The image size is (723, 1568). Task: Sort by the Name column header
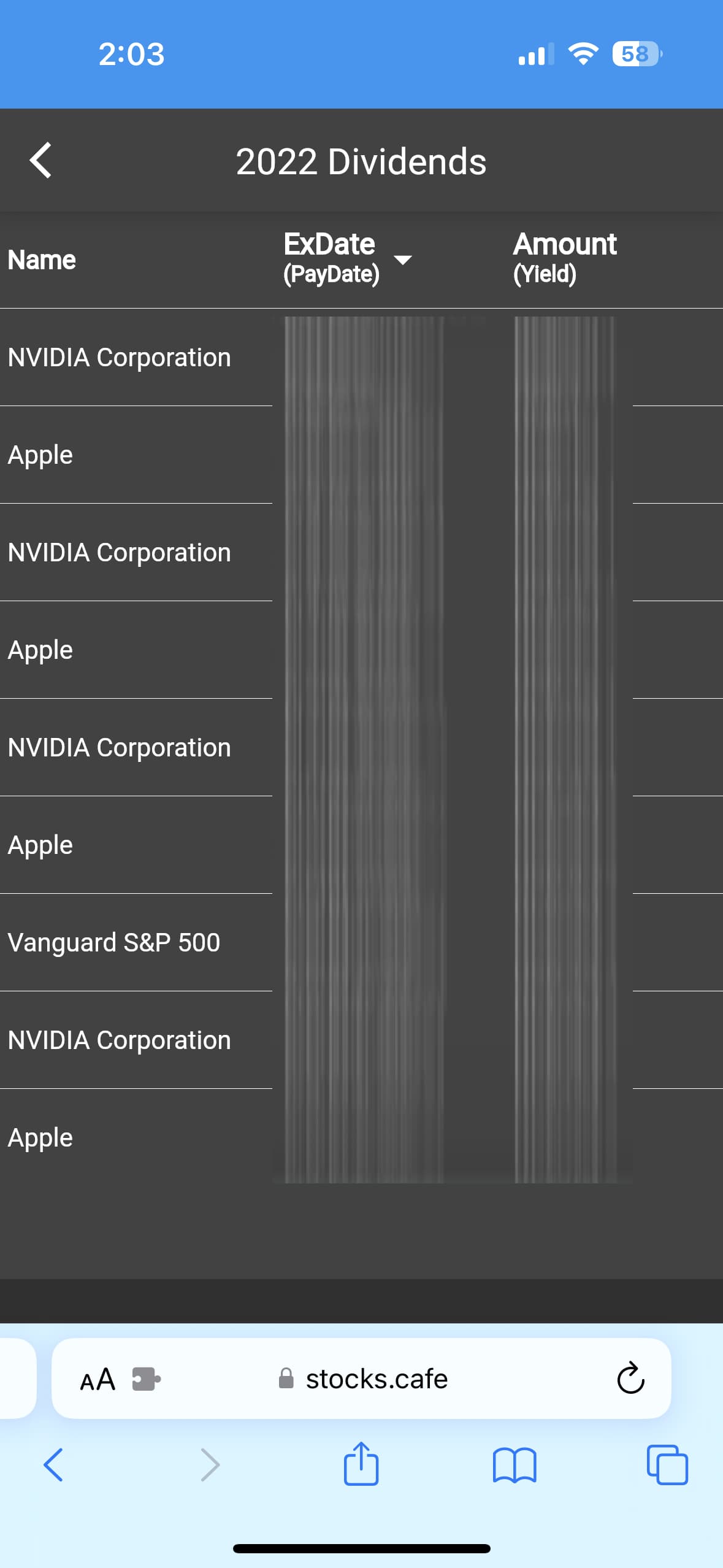42,260
